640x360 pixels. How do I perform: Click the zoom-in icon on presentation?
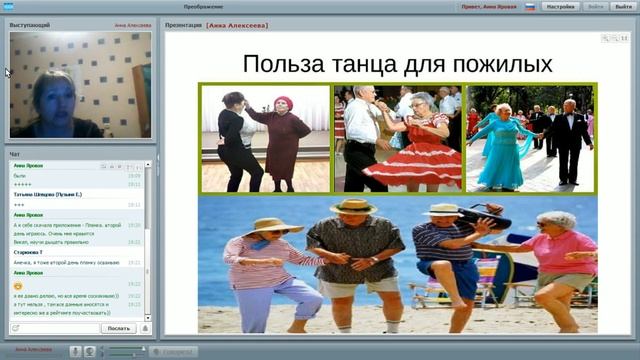point(606,38)
